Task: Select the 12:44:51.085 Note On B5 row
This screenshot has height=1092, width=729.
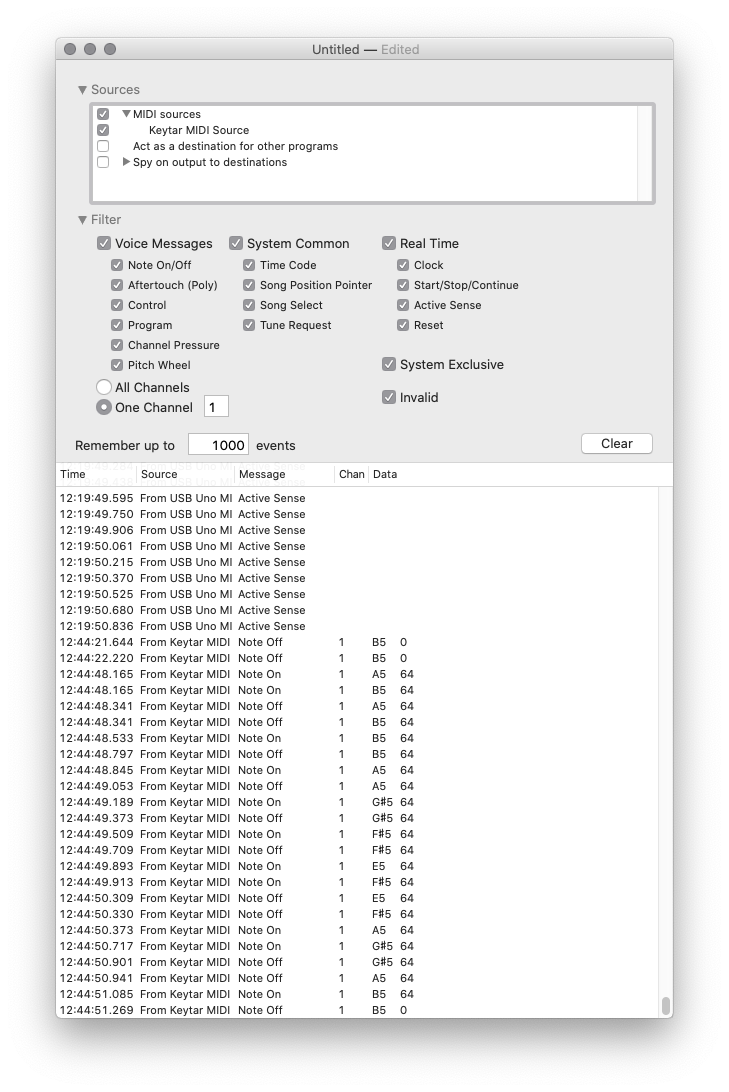Action: (357, 994)
